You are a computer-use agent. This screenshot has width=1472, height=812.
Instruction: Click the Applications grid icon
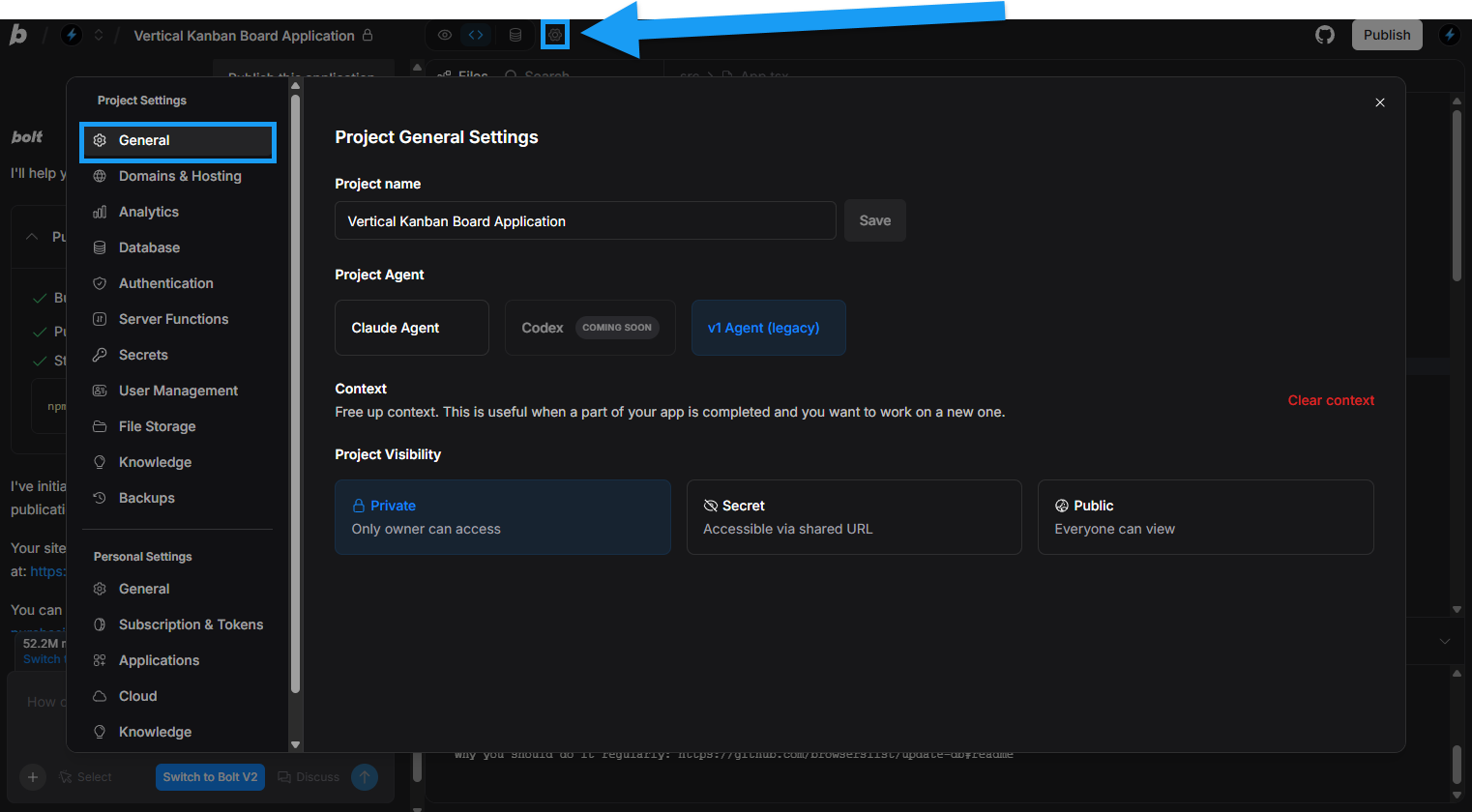(x=100, y=660)
